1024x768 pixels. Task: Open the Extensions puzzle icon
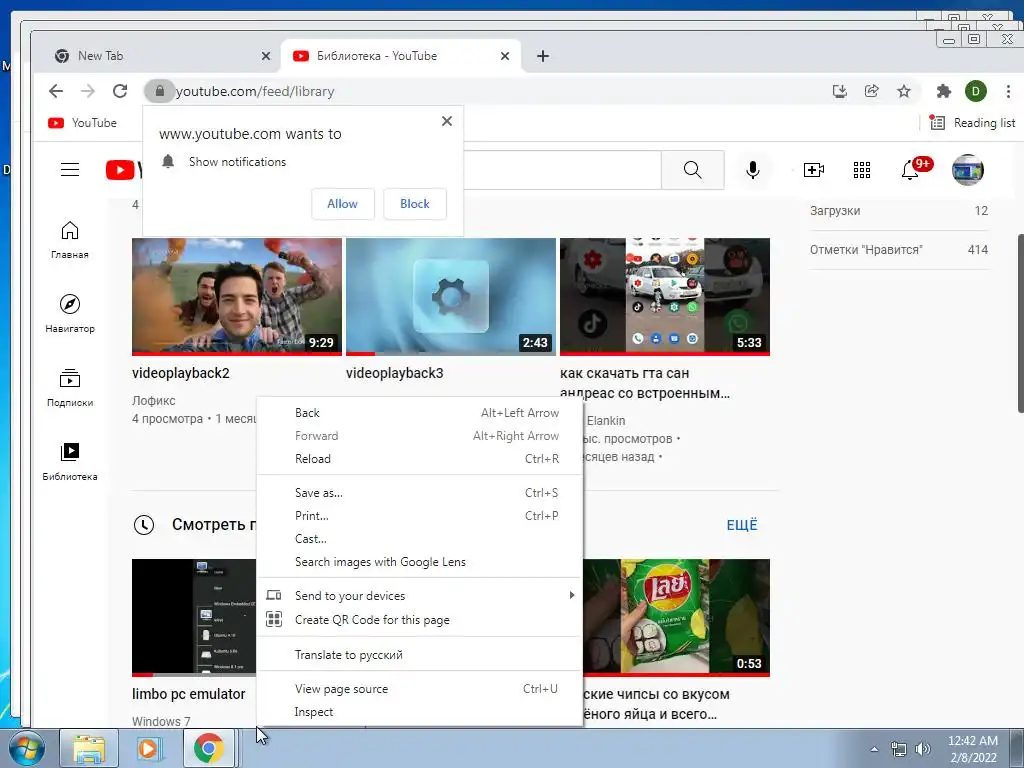[944, 91]
